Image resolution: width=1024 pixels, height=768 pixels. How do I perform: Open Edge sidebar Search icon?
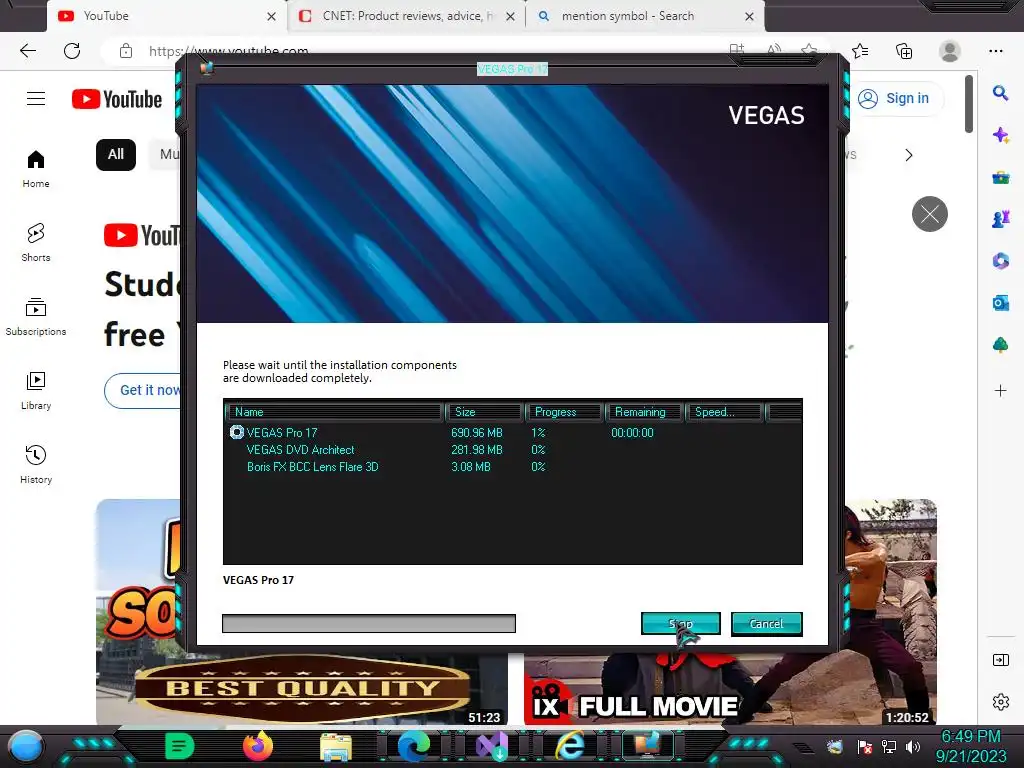tap(1000, 93)
